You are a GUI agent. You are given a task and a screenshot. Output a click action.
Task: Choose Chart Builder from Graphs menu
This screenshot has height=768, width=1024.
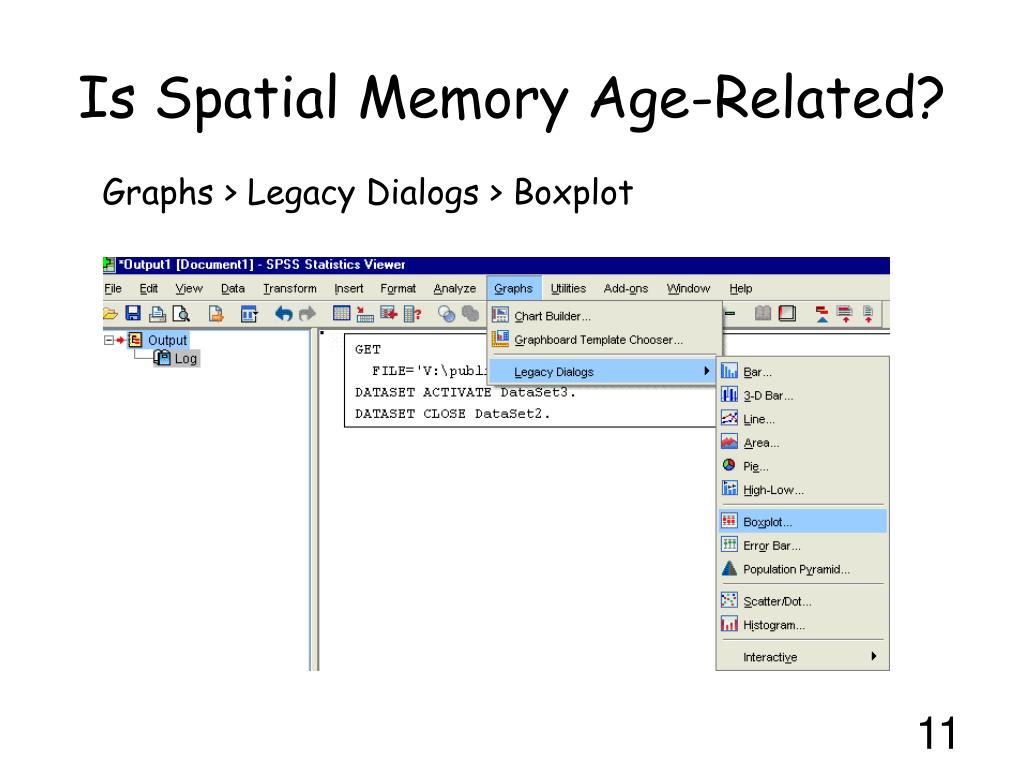pos(605,315)
